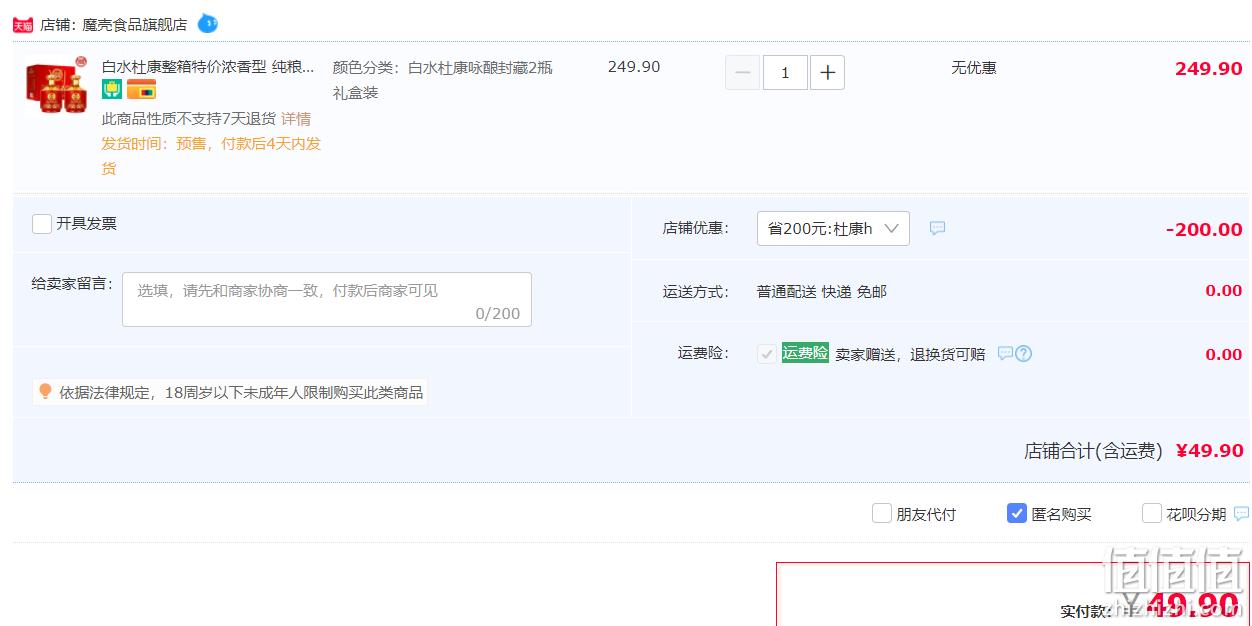Screen dimensions: 1252x626
Task: Focus the seller message text box
Action: coord(327,299)
